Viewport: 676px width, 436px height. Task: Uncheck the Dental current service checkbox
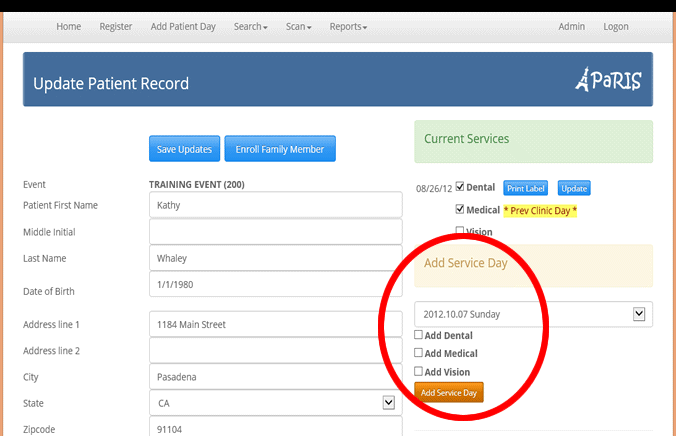point(460,187)
